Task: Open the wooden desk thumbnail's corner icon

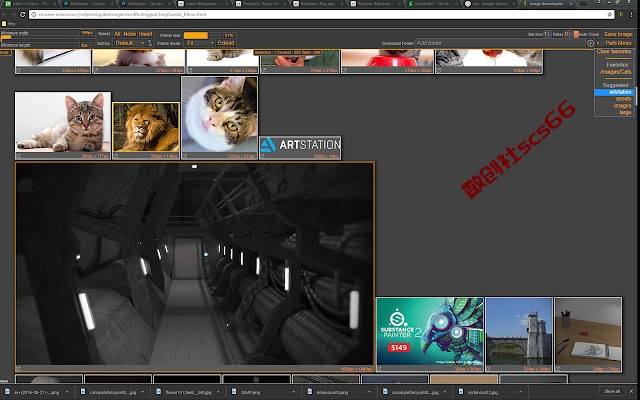Action: [x=558, y=369]
